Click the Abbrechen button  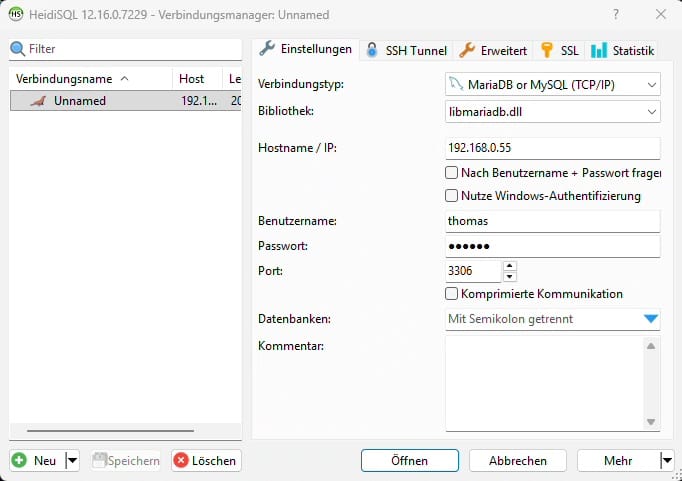coord(518,461)
